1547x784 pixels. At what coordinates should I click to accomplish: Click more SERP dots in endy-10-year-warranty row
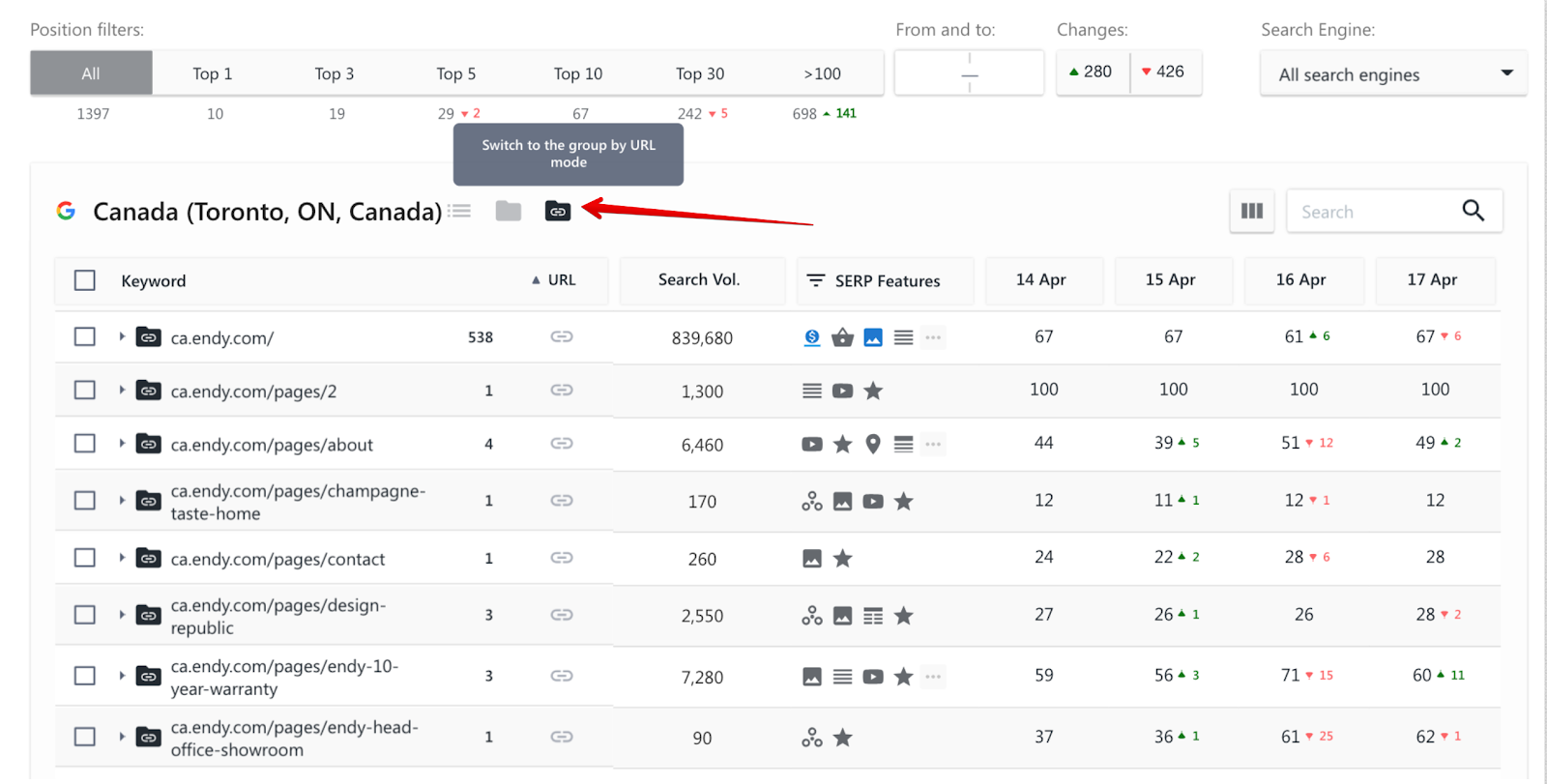(933, 677)
